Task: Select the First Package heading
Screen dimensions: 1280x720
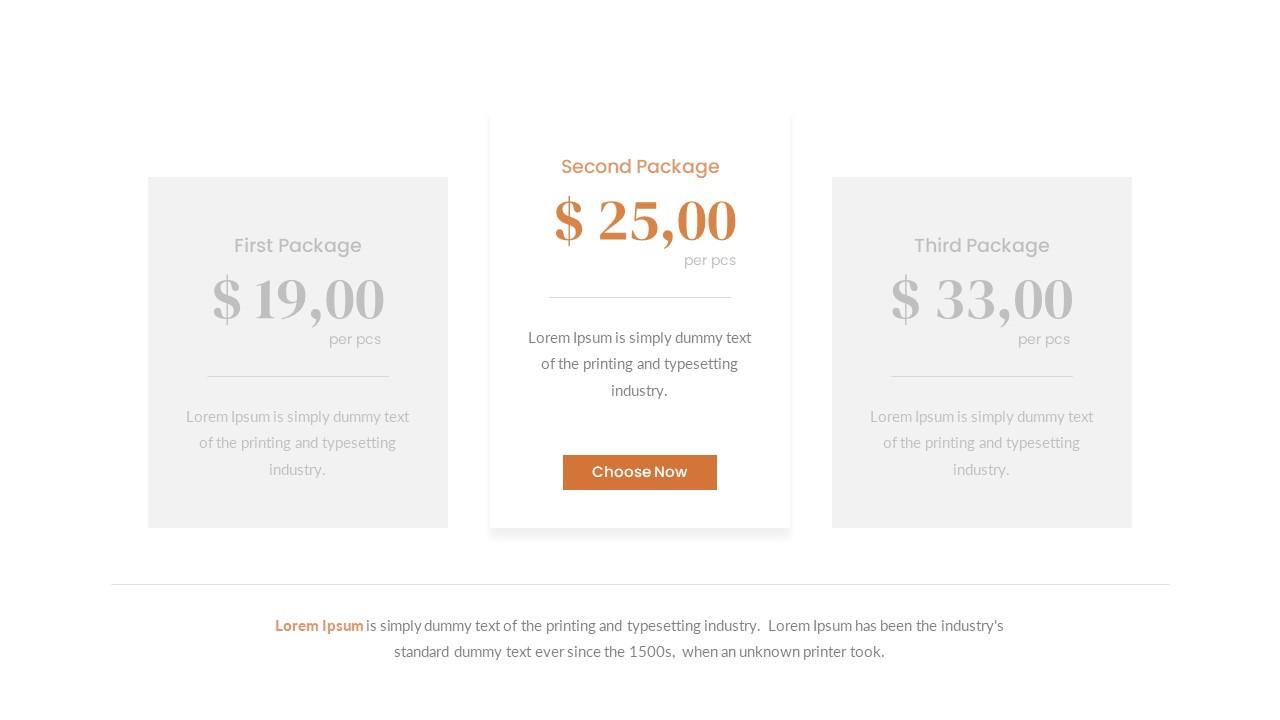Action: click(x=298, y=246)
